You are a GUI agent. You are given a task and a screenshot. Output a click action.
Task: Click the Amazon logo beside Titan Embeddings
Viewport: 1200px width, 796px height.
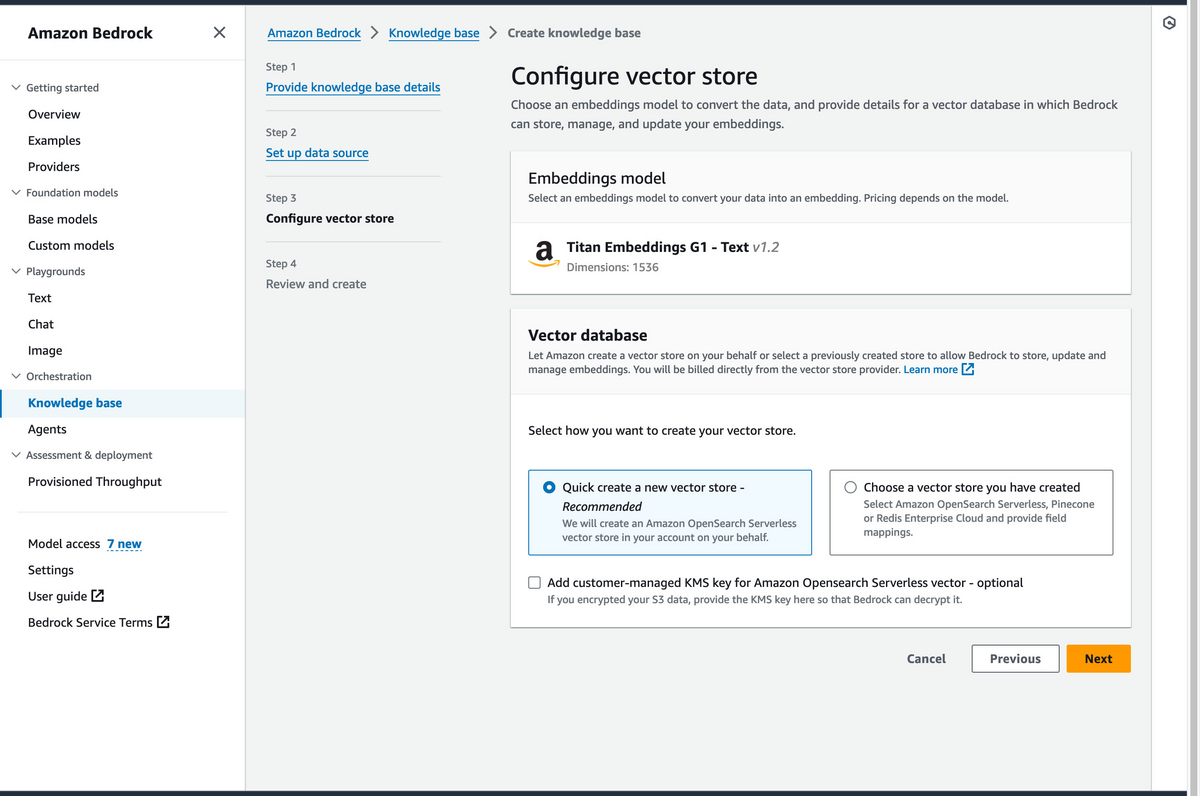544,255
